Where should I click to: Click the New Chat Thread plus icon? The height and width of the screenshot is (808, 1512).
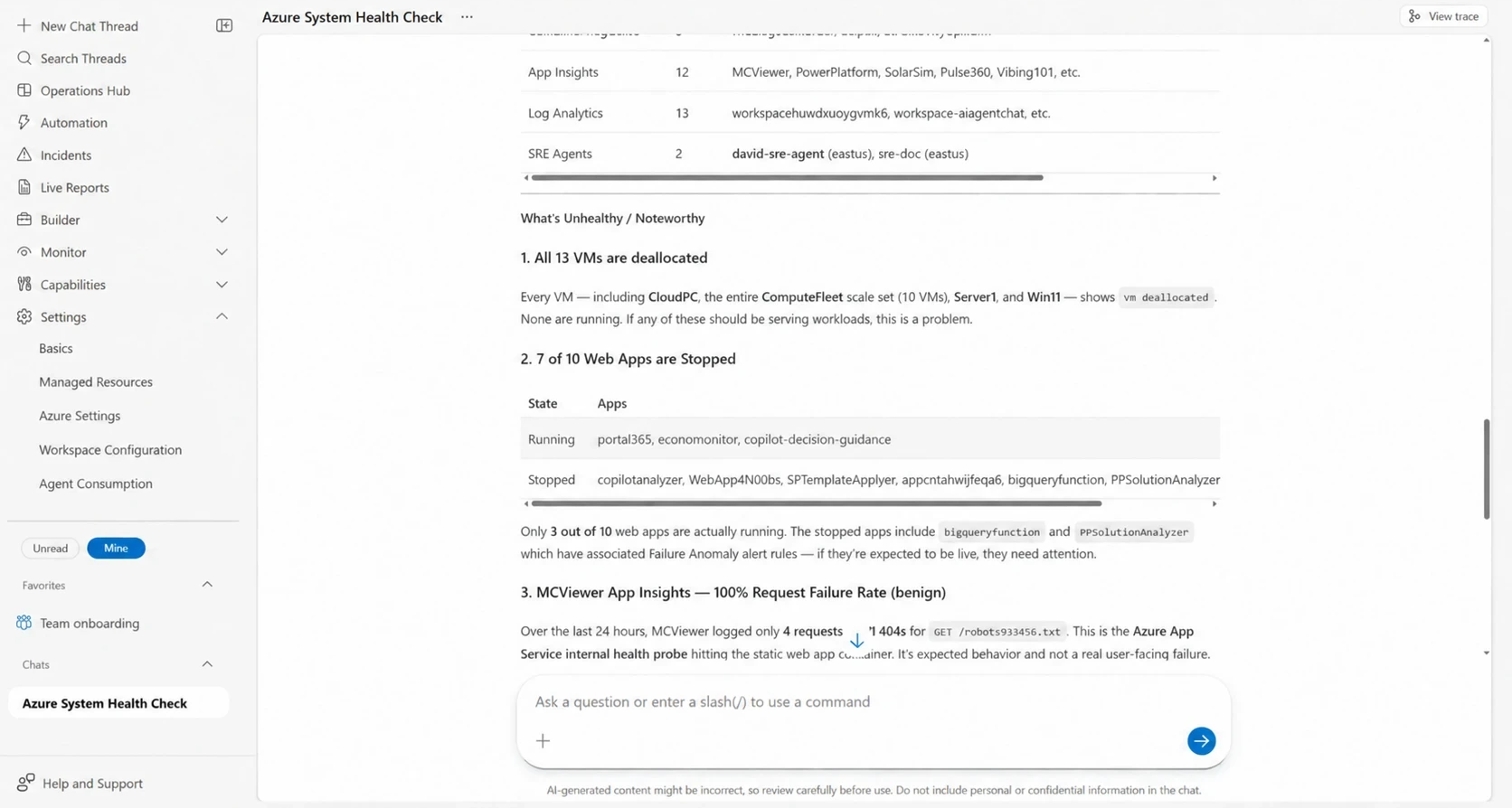pyautogui.click(x=24, y=25)
